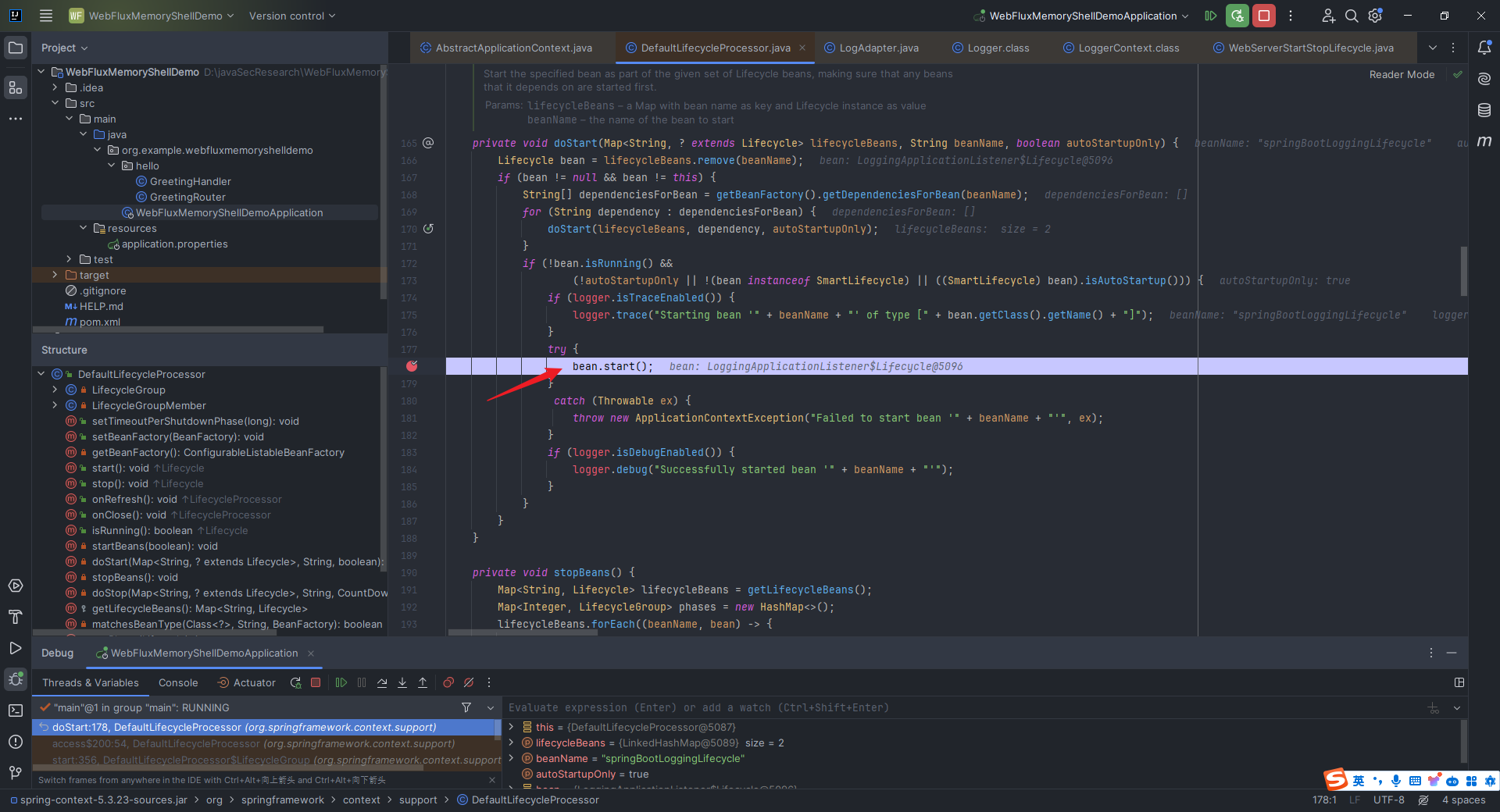Click the editor vertical scrollbar
1500x812 pixels.
[1463, 271]
